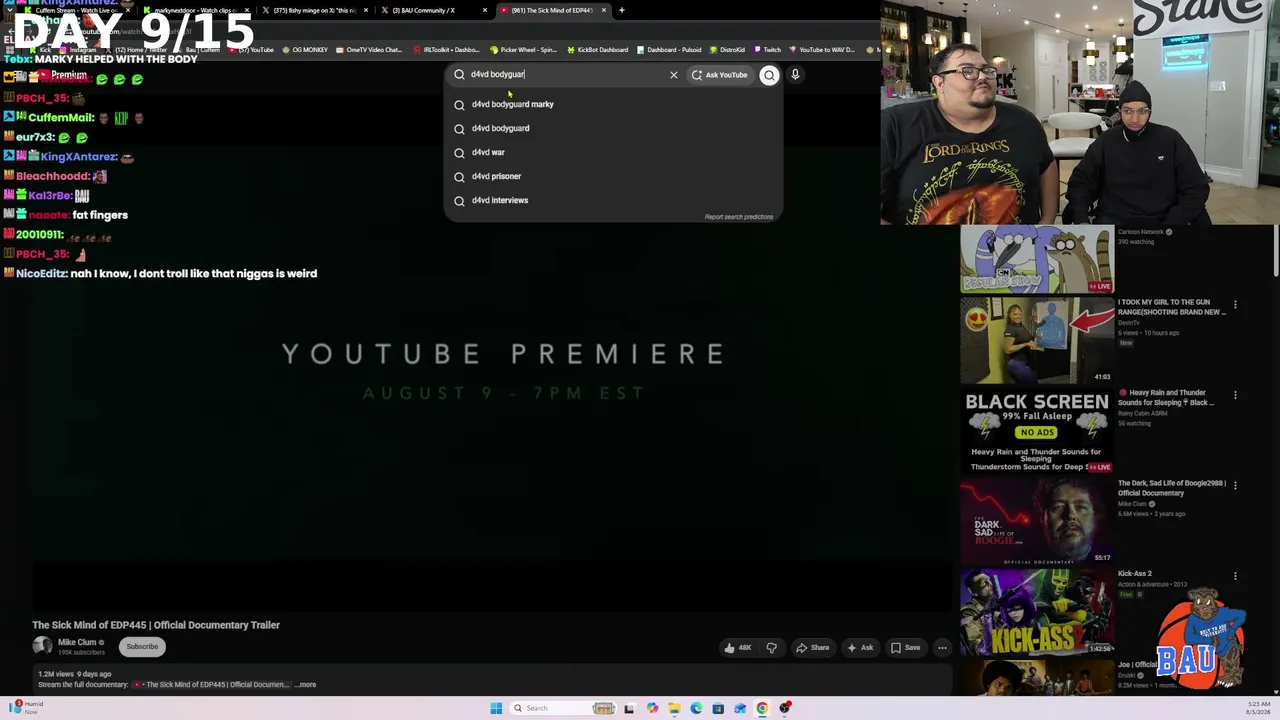Open Copilot from taskbar

click(x=652, y=708)
